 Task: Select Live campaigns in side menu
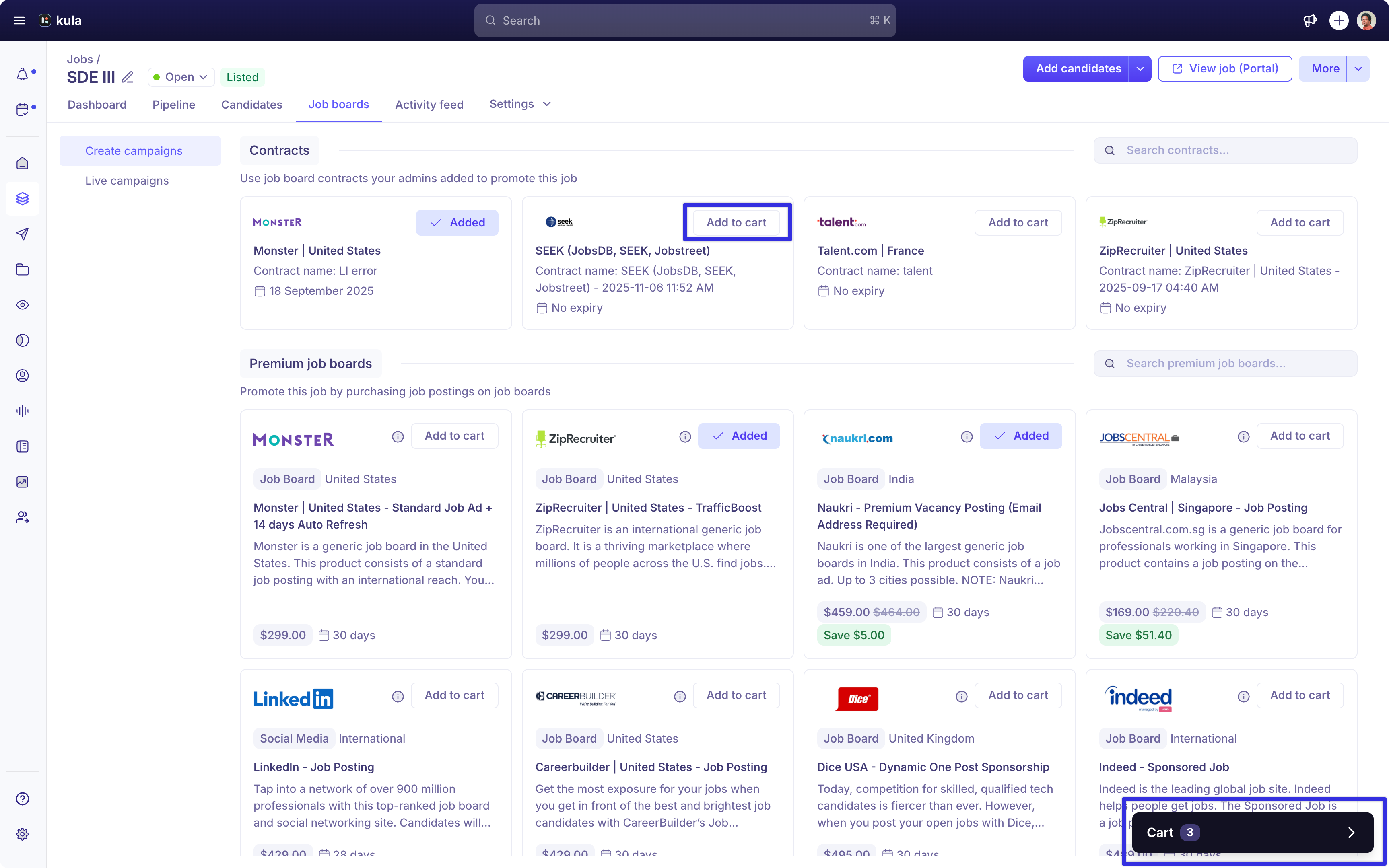tap(127, 181)
